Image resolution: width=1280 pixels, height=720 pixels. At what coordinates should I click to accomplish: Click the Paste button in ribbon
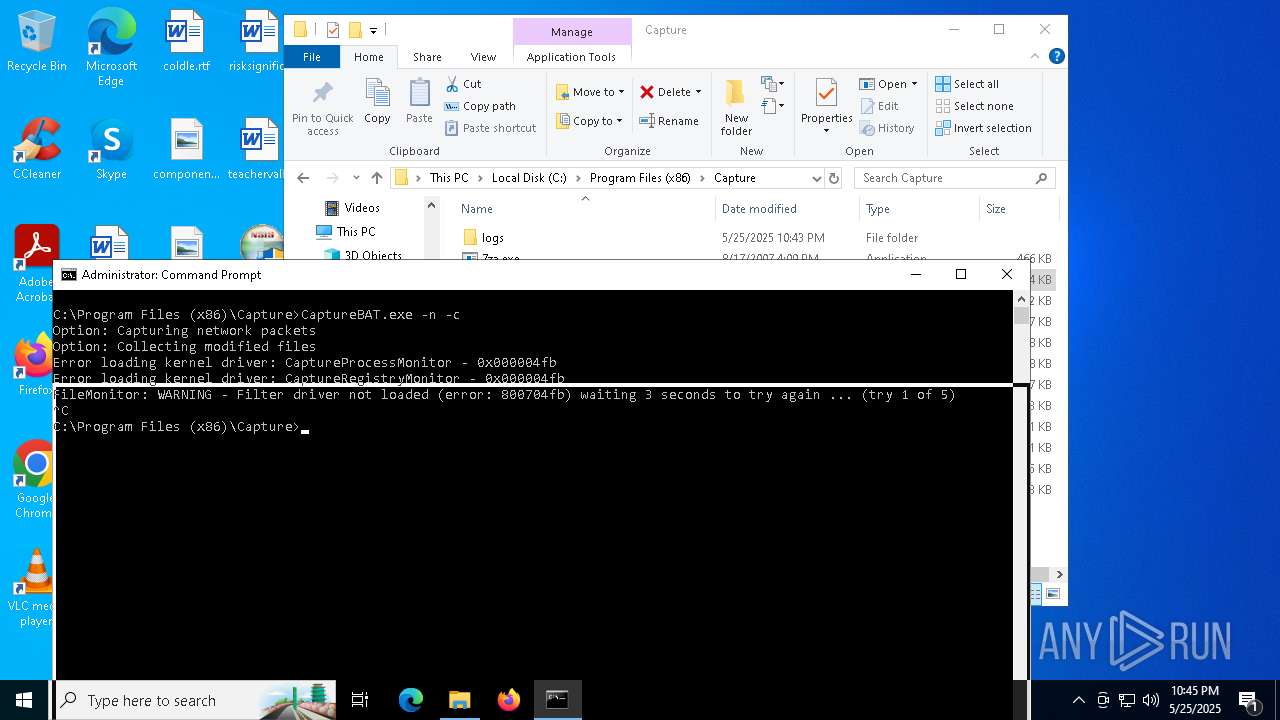[419, 103]
